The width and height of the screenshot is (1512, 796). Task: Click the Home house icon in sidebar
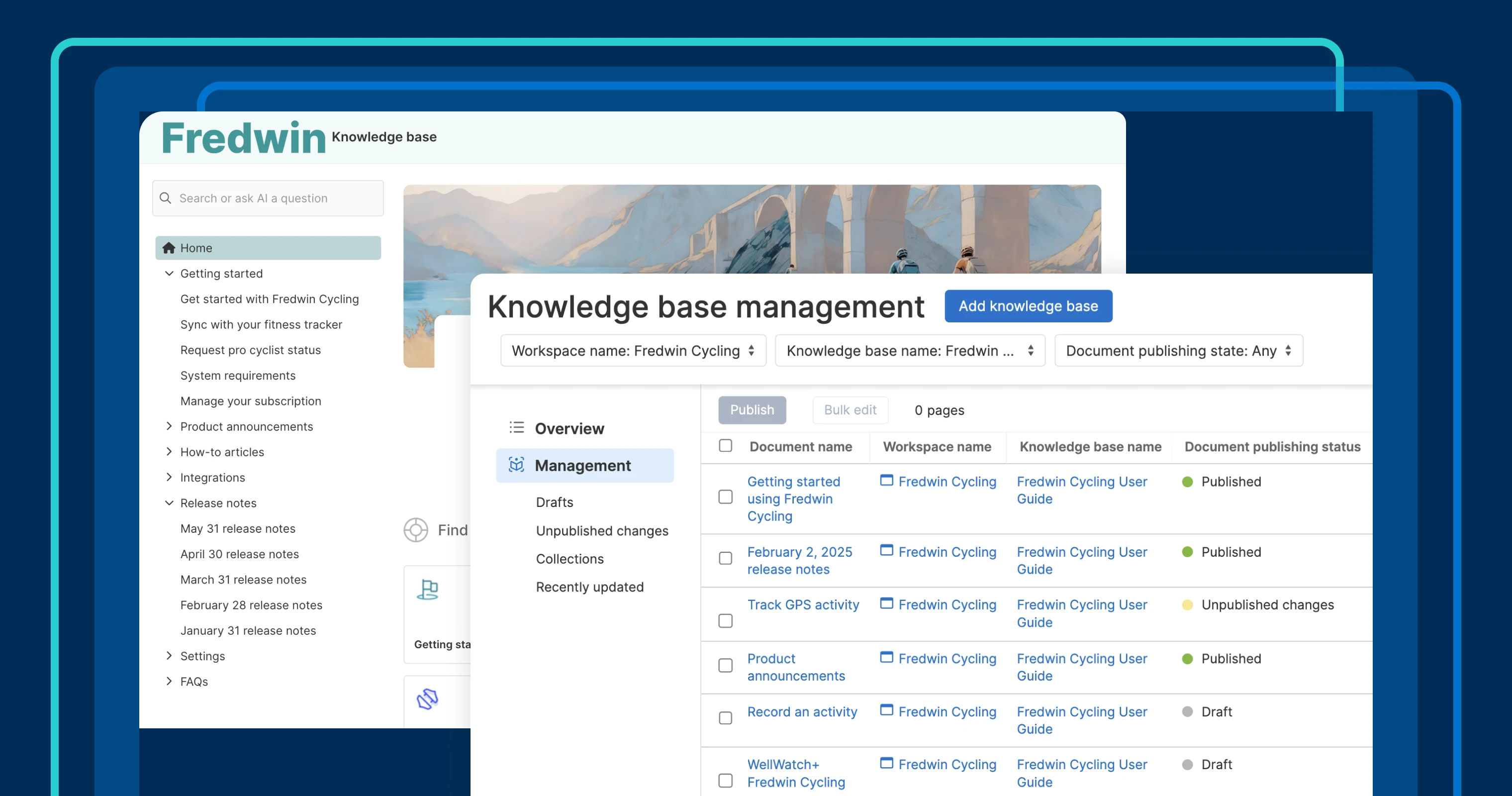pyautogui.click(x=169, y=248)
